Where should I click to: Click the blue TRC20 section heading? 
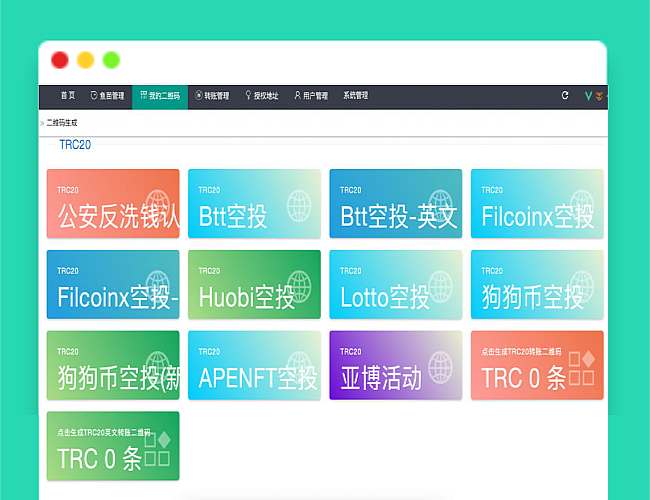[x=75, y=145]
